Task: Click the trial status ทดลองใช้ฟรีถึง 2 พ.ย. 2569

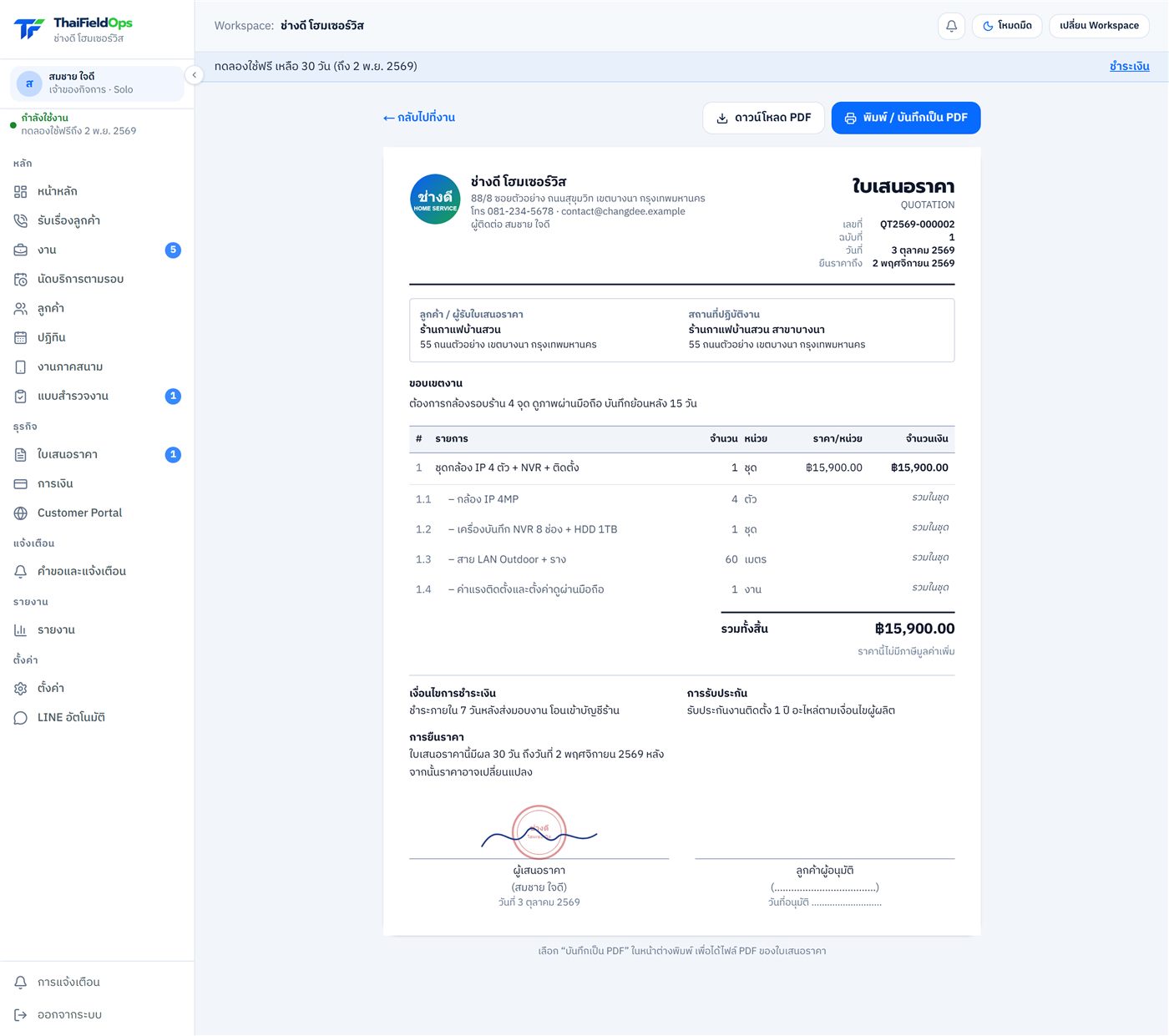Action: [x=78, y=131]
